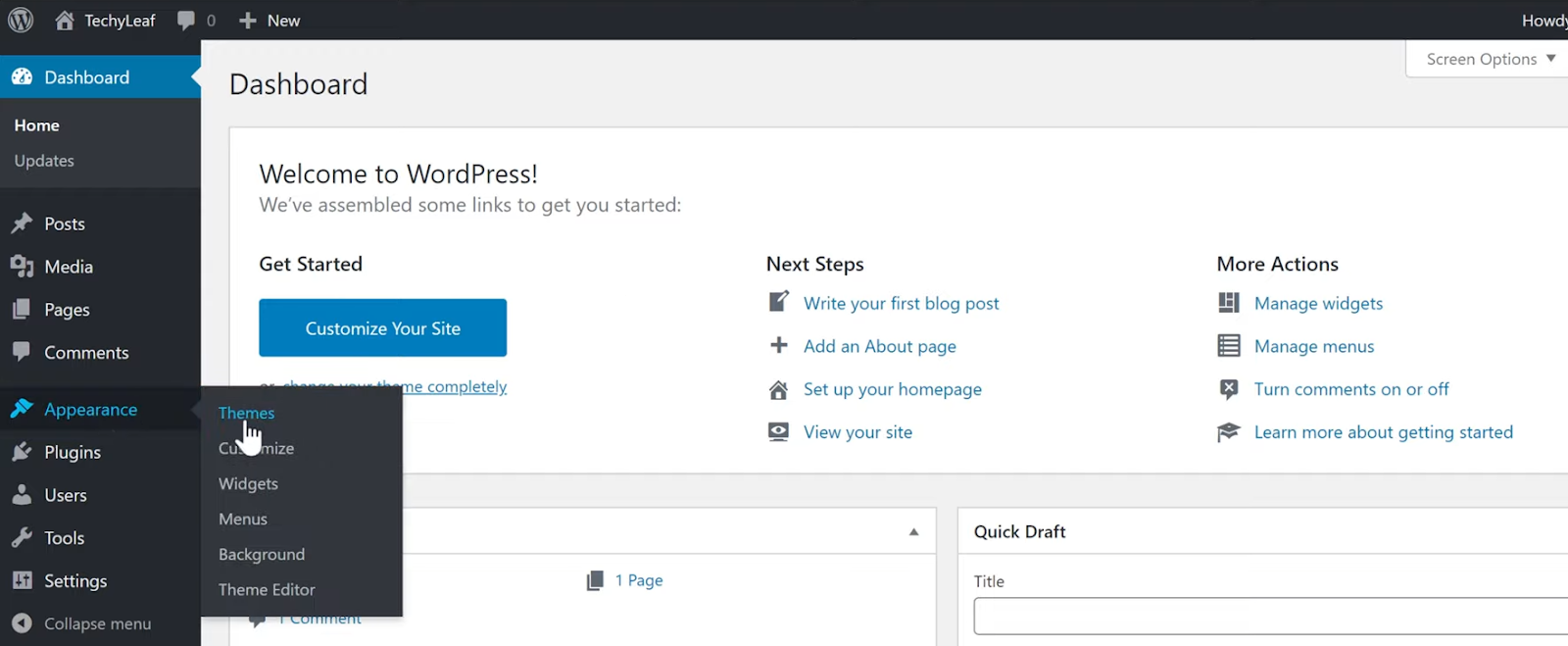
Task: Click Turn comments on or off link
Action: pos(1351,389)
